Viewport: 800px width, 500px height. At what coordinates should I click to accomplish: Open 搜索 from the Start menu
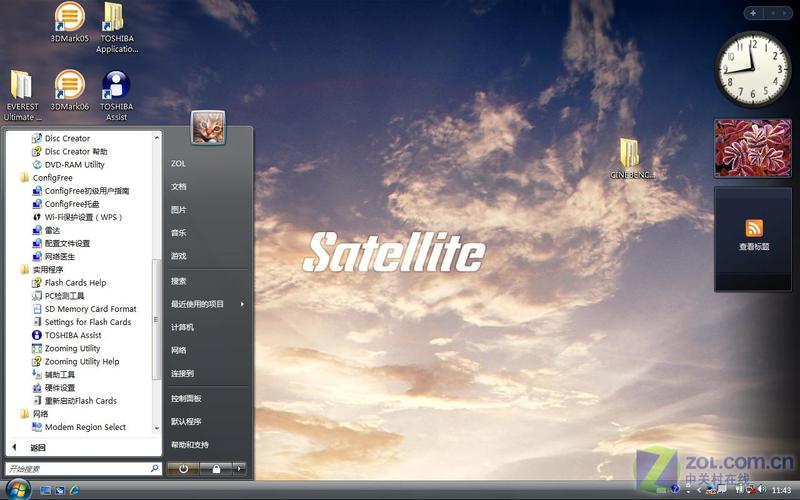click(179, 281)
